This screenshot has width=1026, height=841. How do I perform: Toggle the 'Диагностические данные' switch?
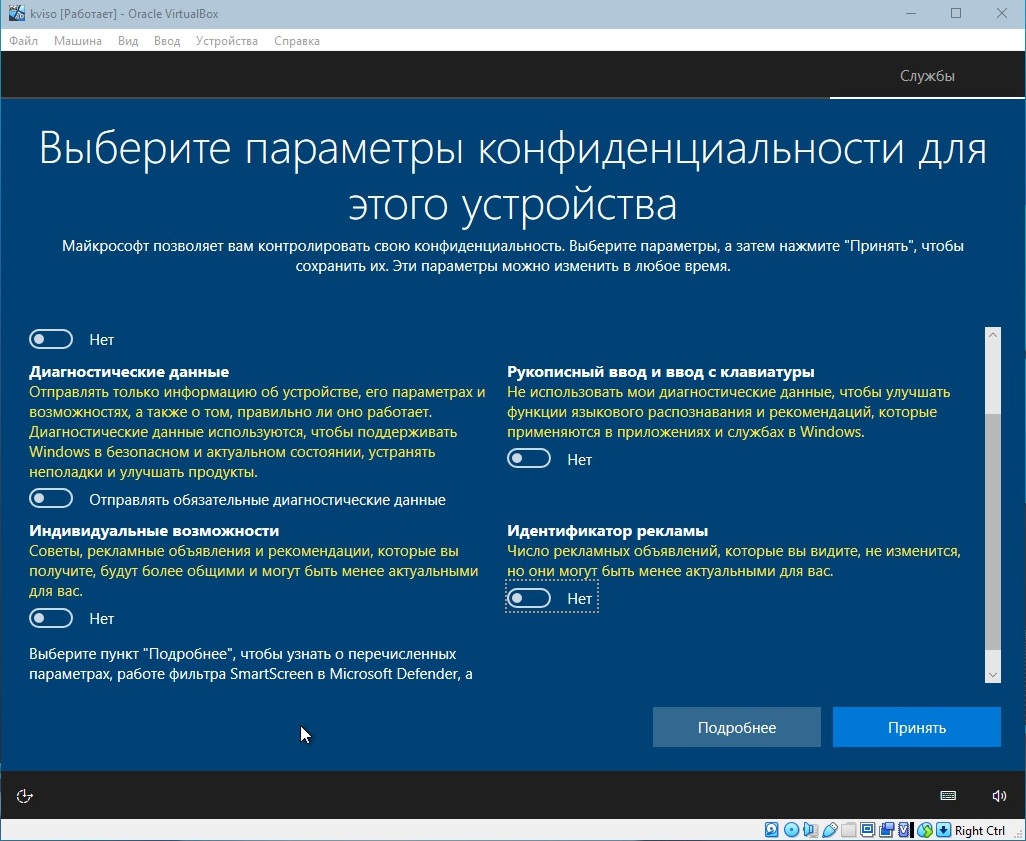tap(52, 499)
